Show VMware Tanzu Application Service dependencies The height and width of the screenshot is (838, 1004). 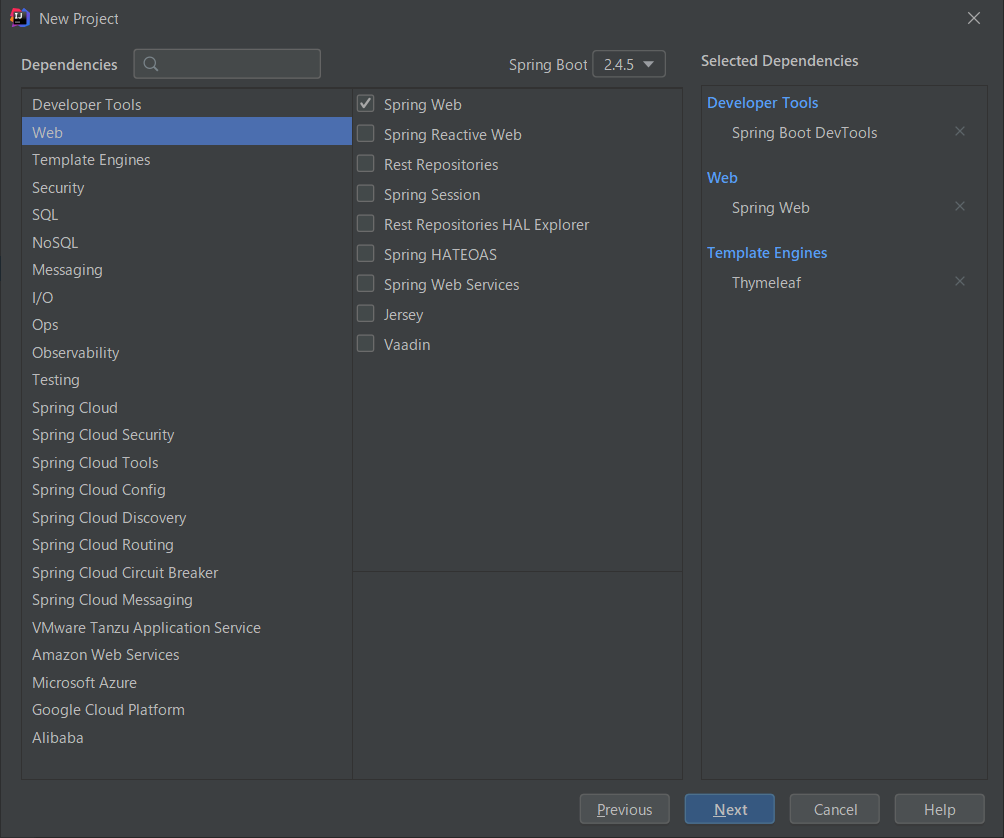click(187, 628)
